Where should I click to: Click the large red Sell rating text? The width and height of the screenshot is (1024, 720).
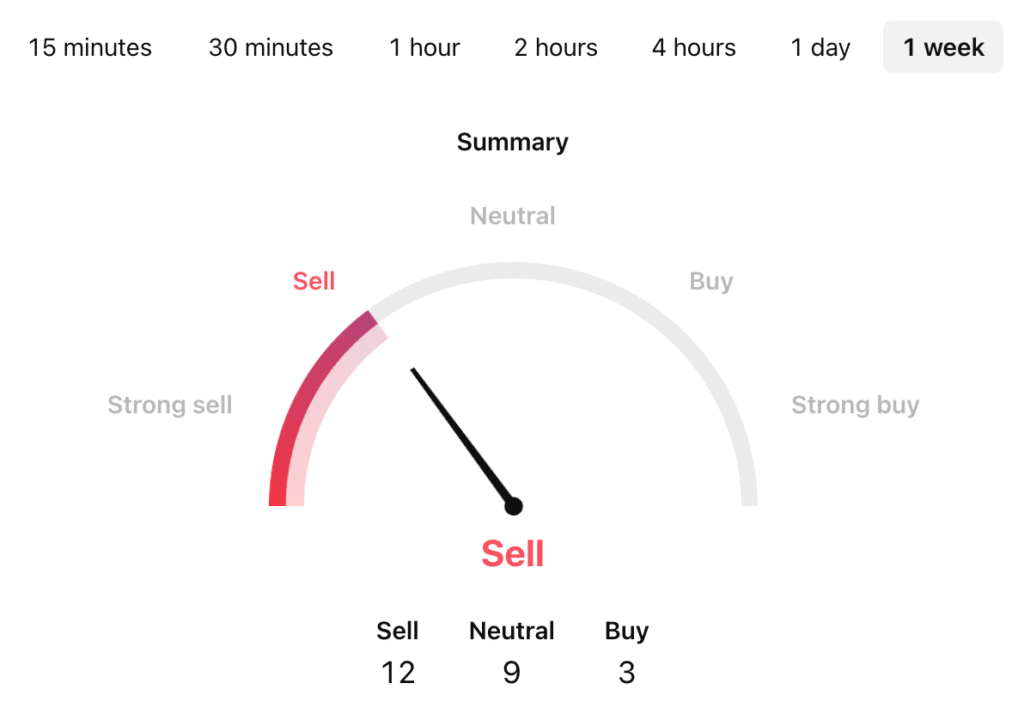click(512, 553)
